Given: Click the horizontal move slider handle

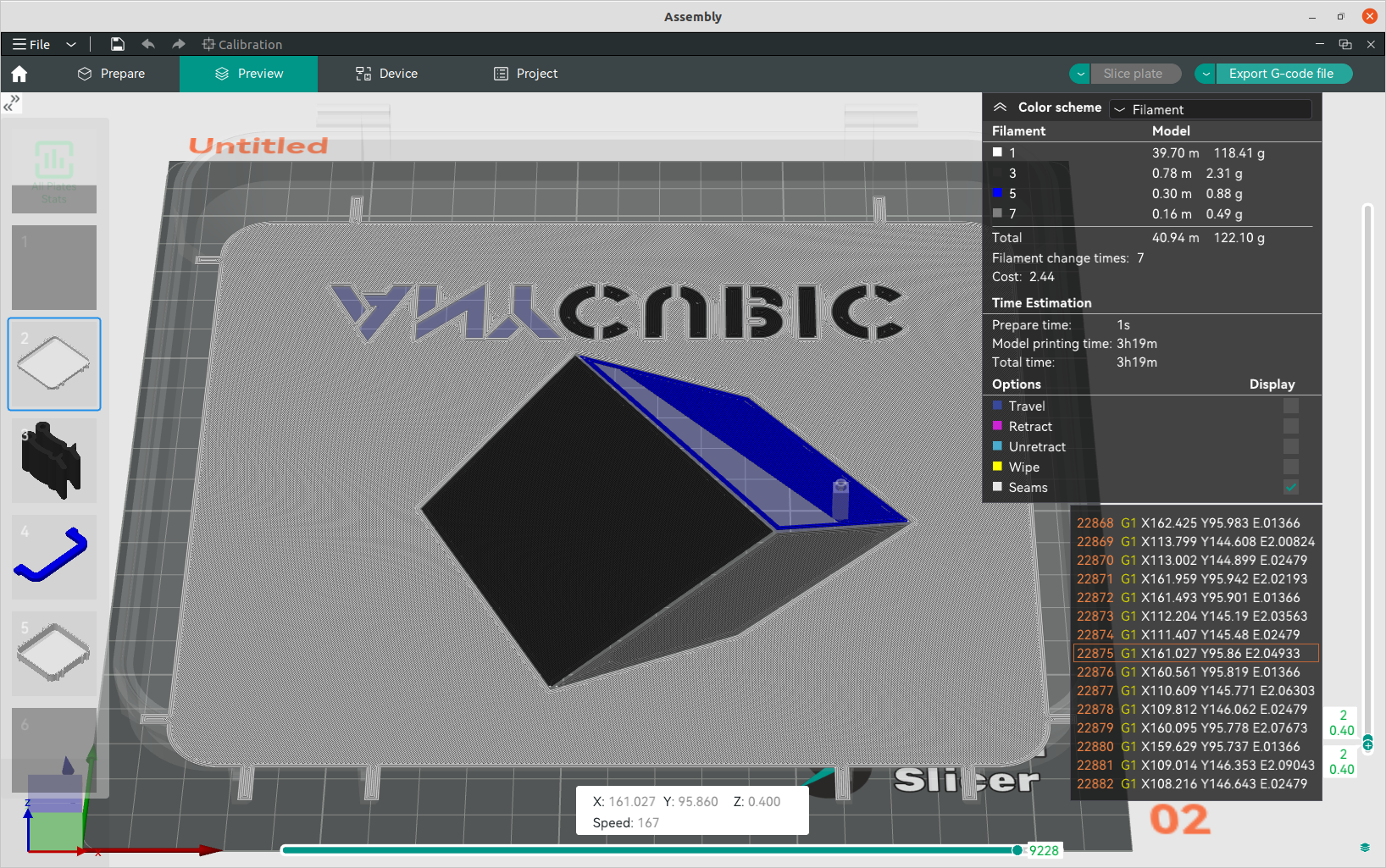Looking at the screenshot, I should point(1017,850).
